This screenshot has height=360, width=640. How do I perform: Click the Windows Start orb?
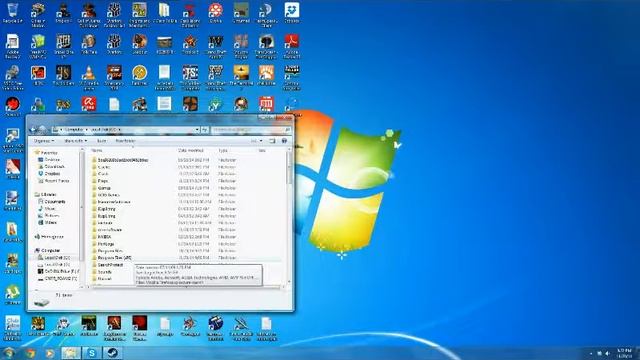(x=9, y=353)
